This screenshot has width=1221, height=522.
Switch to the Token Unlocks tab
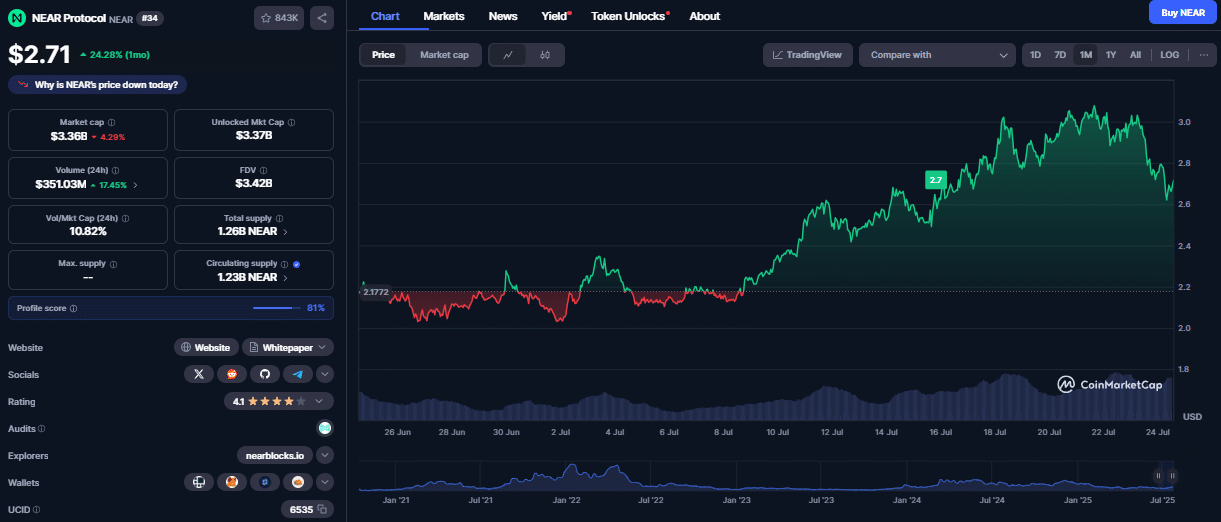pyautogui.click(x=629, y=16)
